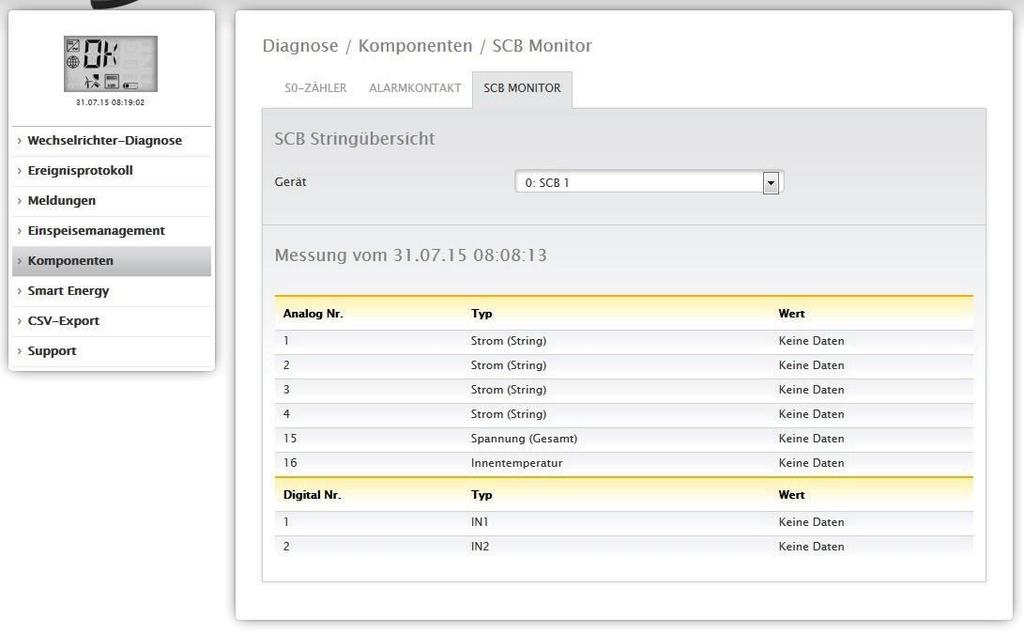
Task: Expand chevron next to Einspeisemanagement
Action: tap(19, 230)
